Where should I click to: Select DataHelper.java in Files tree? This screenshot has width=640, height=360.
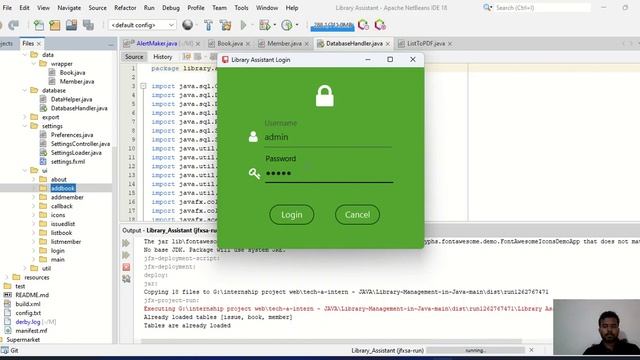71,99
